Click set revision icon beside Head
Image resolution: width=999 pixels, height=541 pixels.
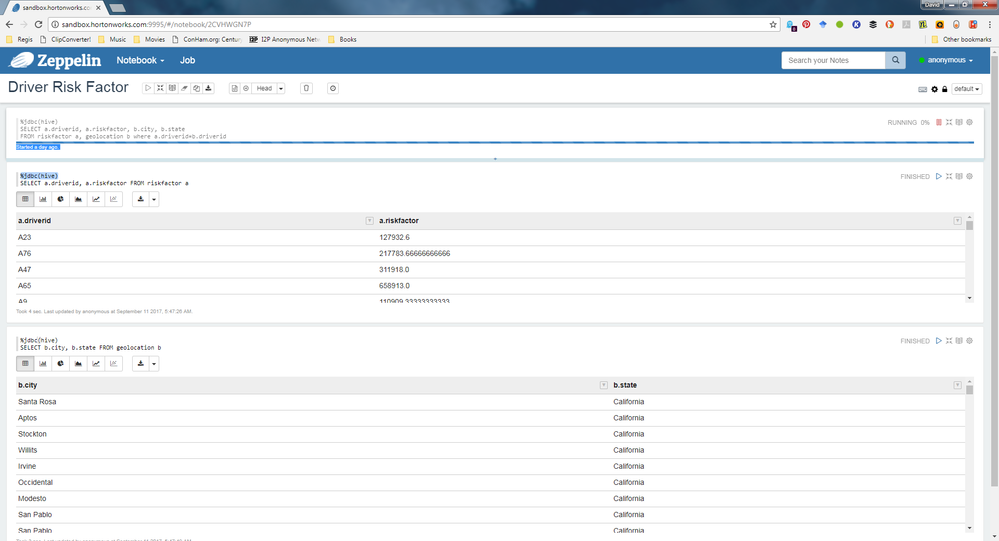point(246,89)
